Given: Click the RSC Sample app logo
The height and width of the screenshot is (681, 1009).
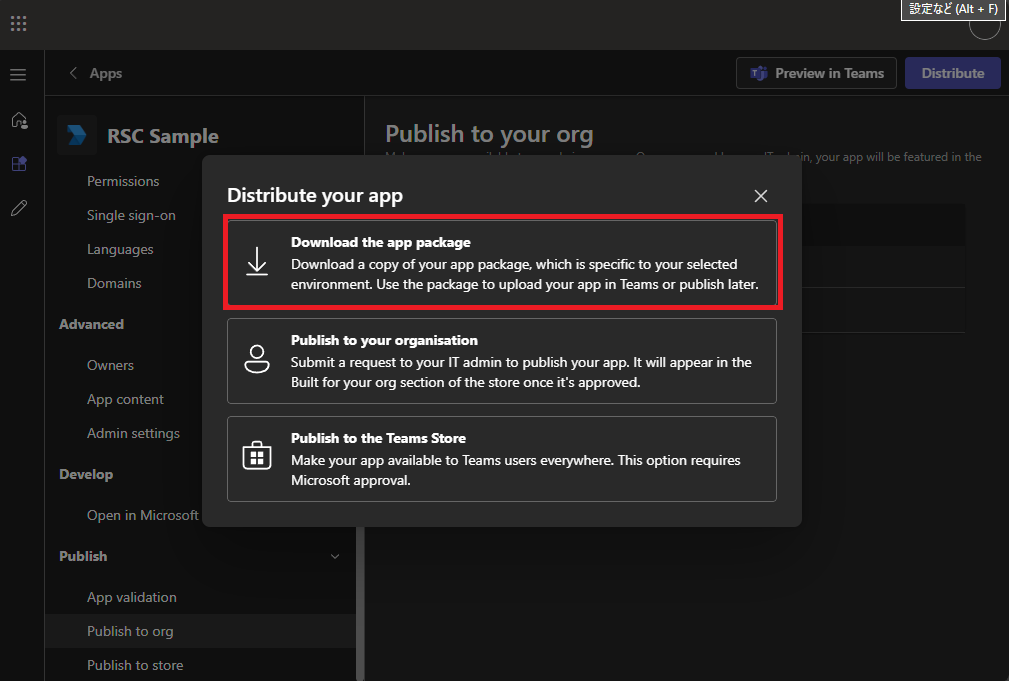Looking at the screenshot, I should click(77, 134).
